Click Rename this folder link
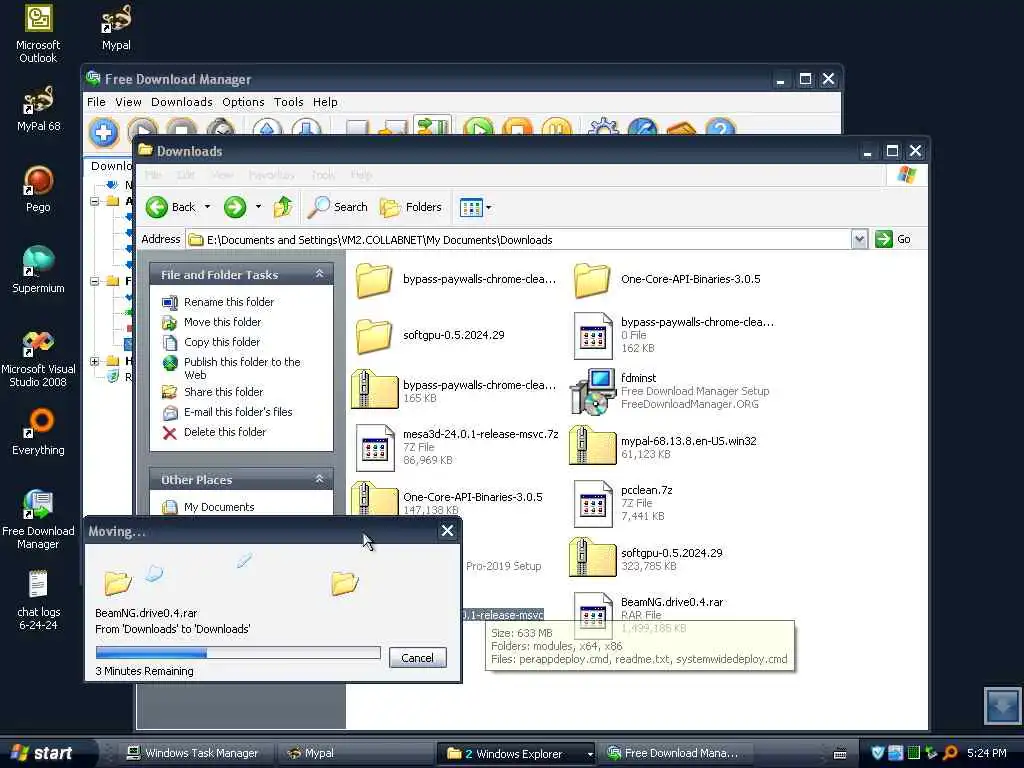 (x=229, y=302)
